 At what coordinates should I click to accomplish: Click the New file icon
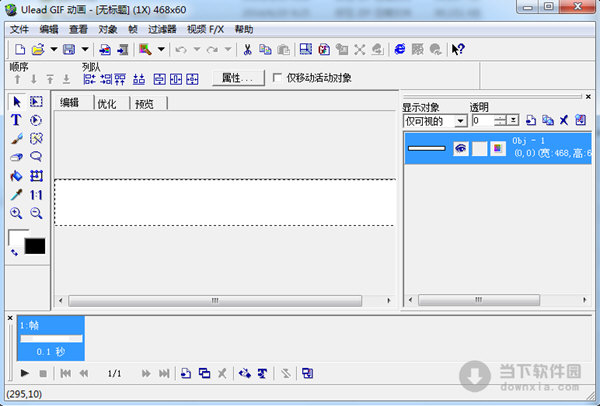point(20,49)
